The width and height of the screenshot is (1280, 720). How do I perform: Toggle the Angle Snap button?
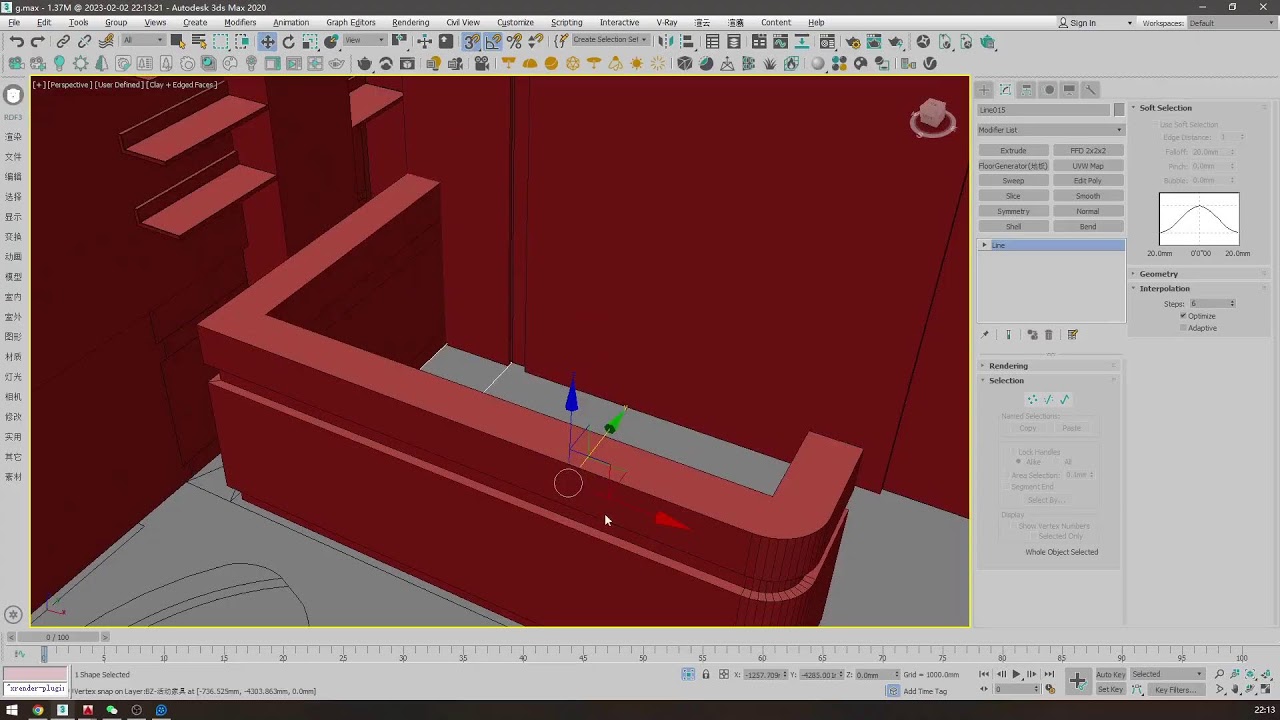tap(493, 41)
